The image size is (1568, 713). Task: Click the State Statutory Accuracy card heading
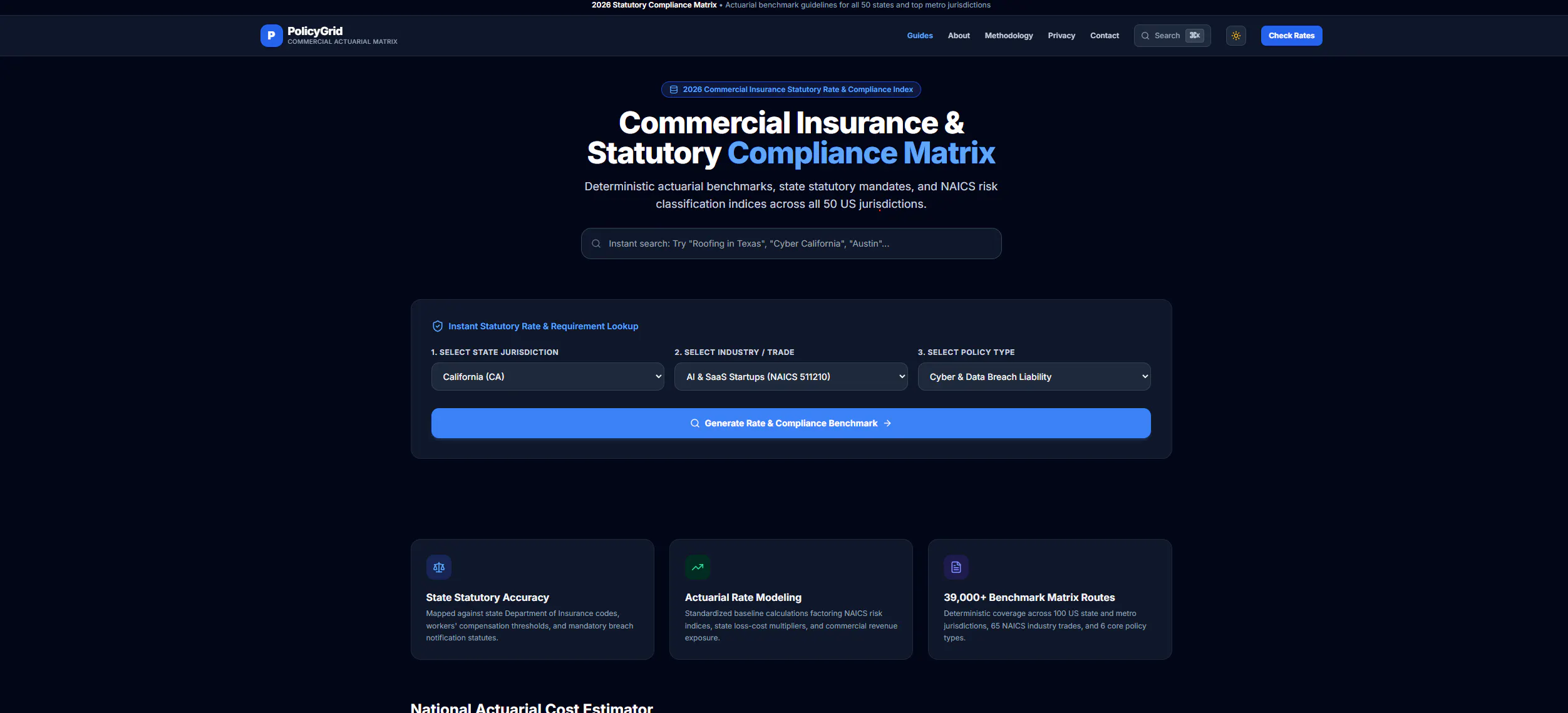point(487,598)
